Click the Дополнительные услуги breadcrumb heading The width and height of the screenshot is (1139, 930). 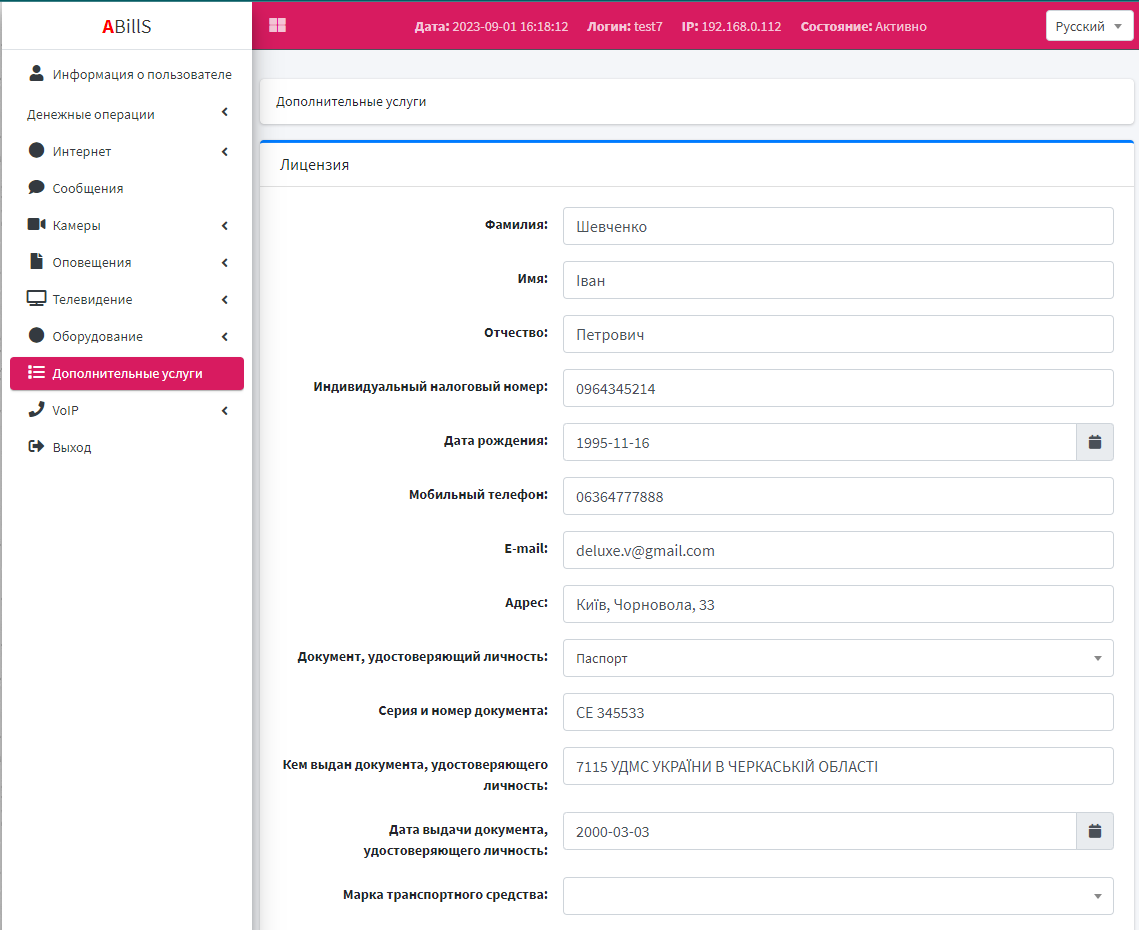351,101
